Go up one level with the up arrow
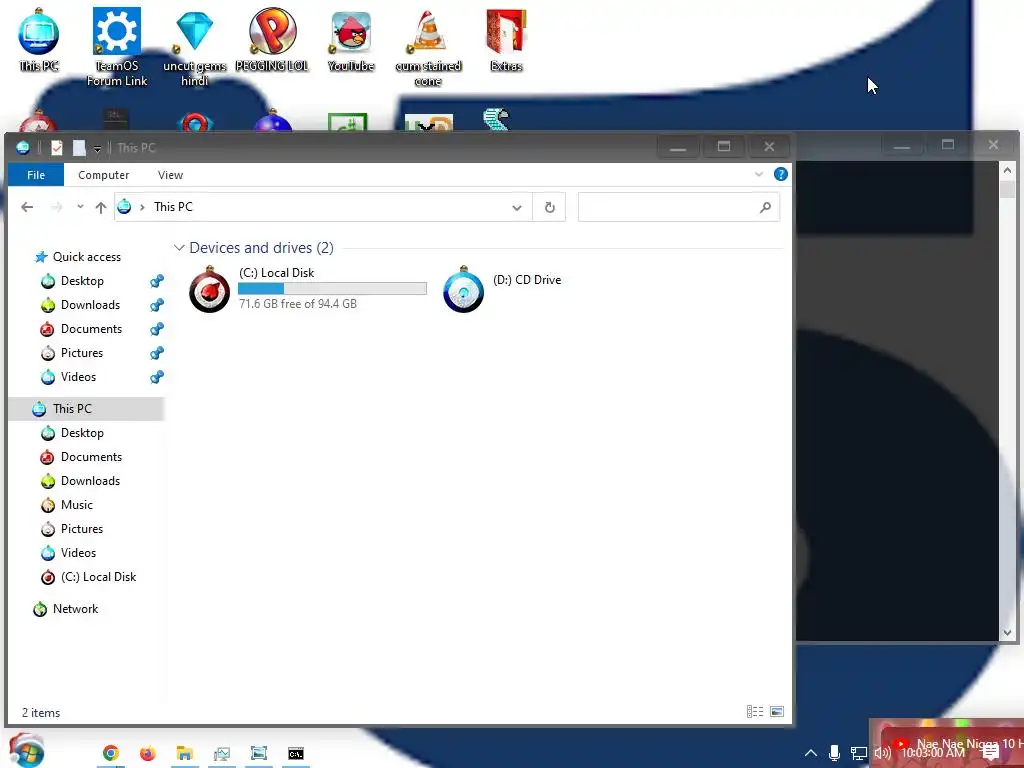 pos(101,207)
